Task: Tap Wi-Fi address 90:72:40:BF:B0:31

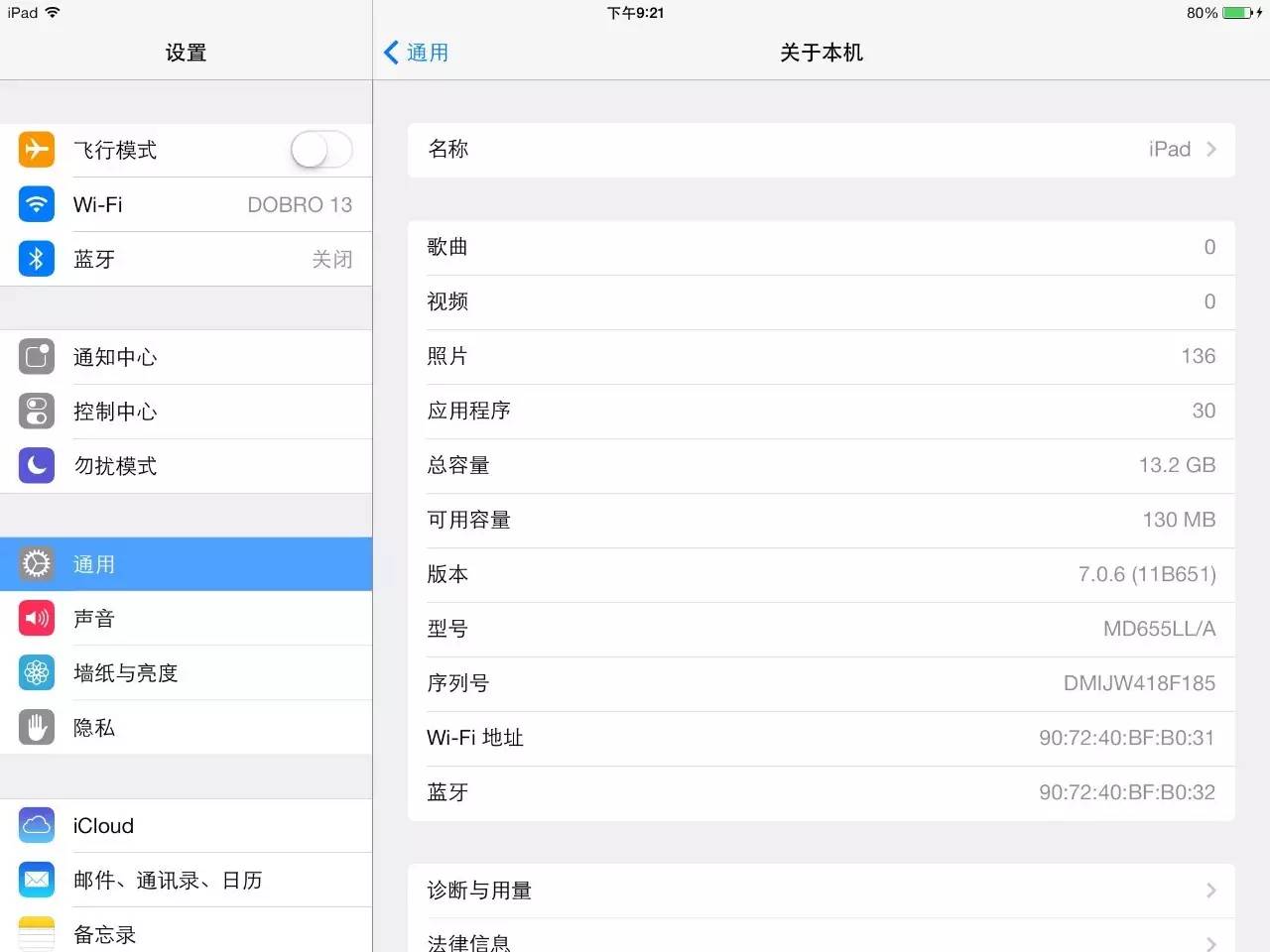Action: coord(1126,738)
